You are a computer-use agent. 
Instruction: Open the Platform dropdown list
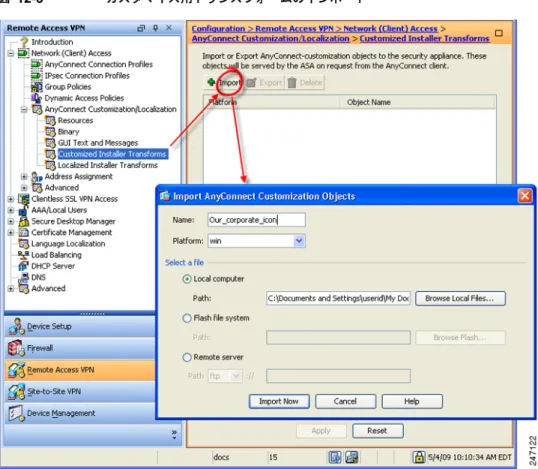[299, 241]
